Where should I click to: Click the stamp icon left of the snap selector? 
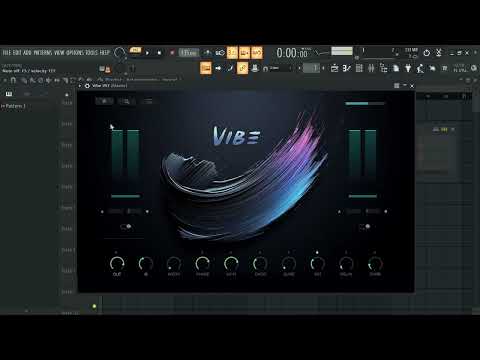(255, 68)
